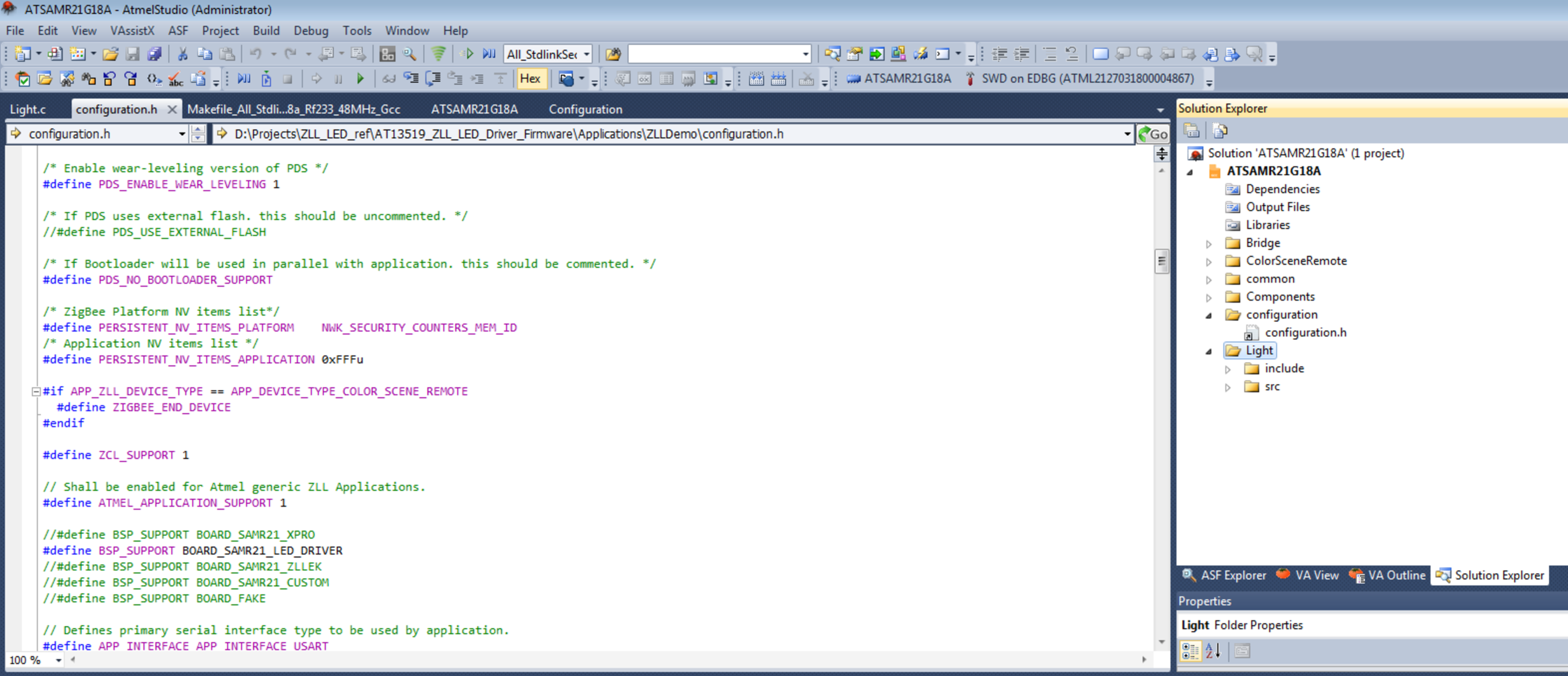This screenshot has height=676, width=1568.
Task: Cut the selected text
Action: click(x=182, y=54)
